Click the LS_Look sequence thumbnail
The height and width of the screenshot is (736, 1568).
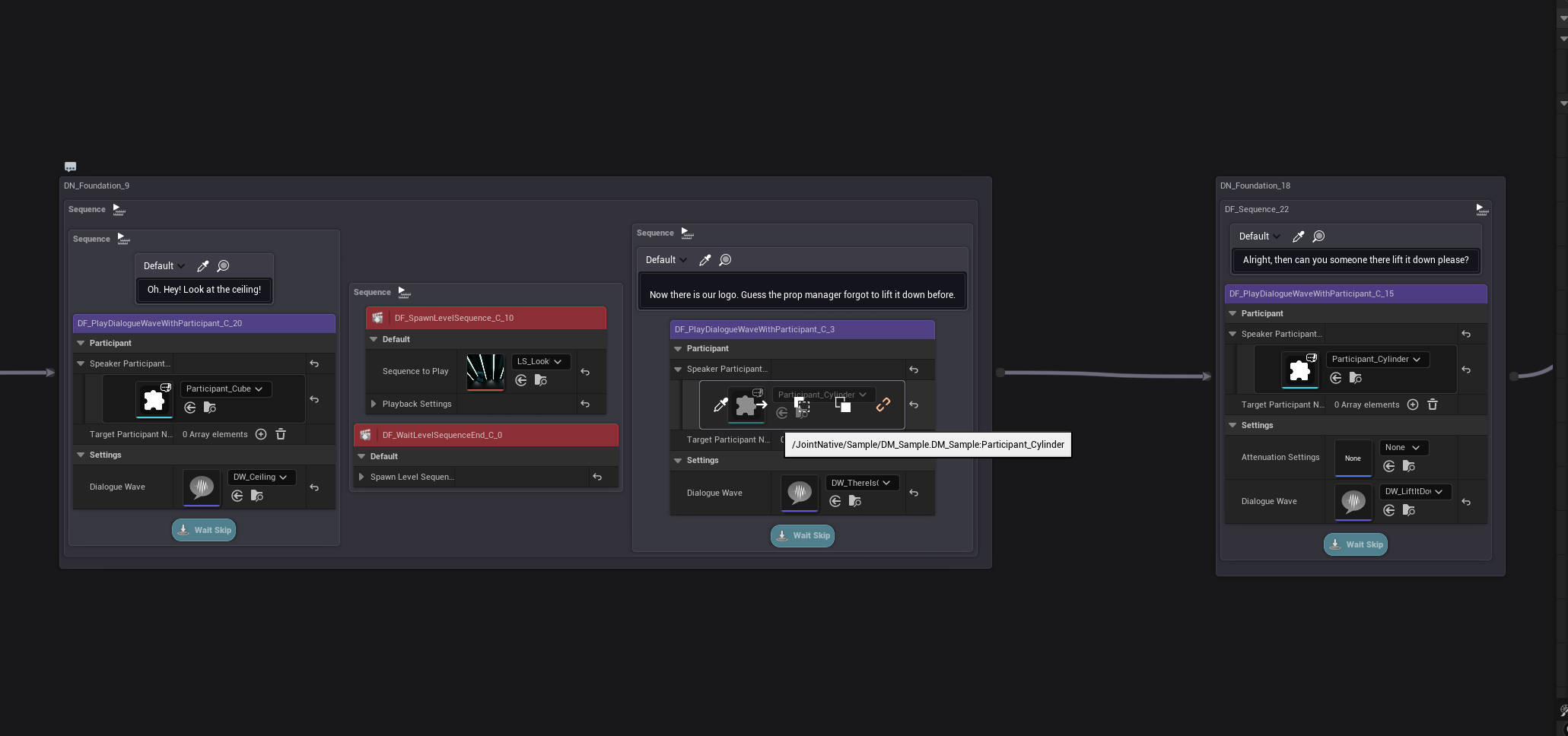point(485,372)
